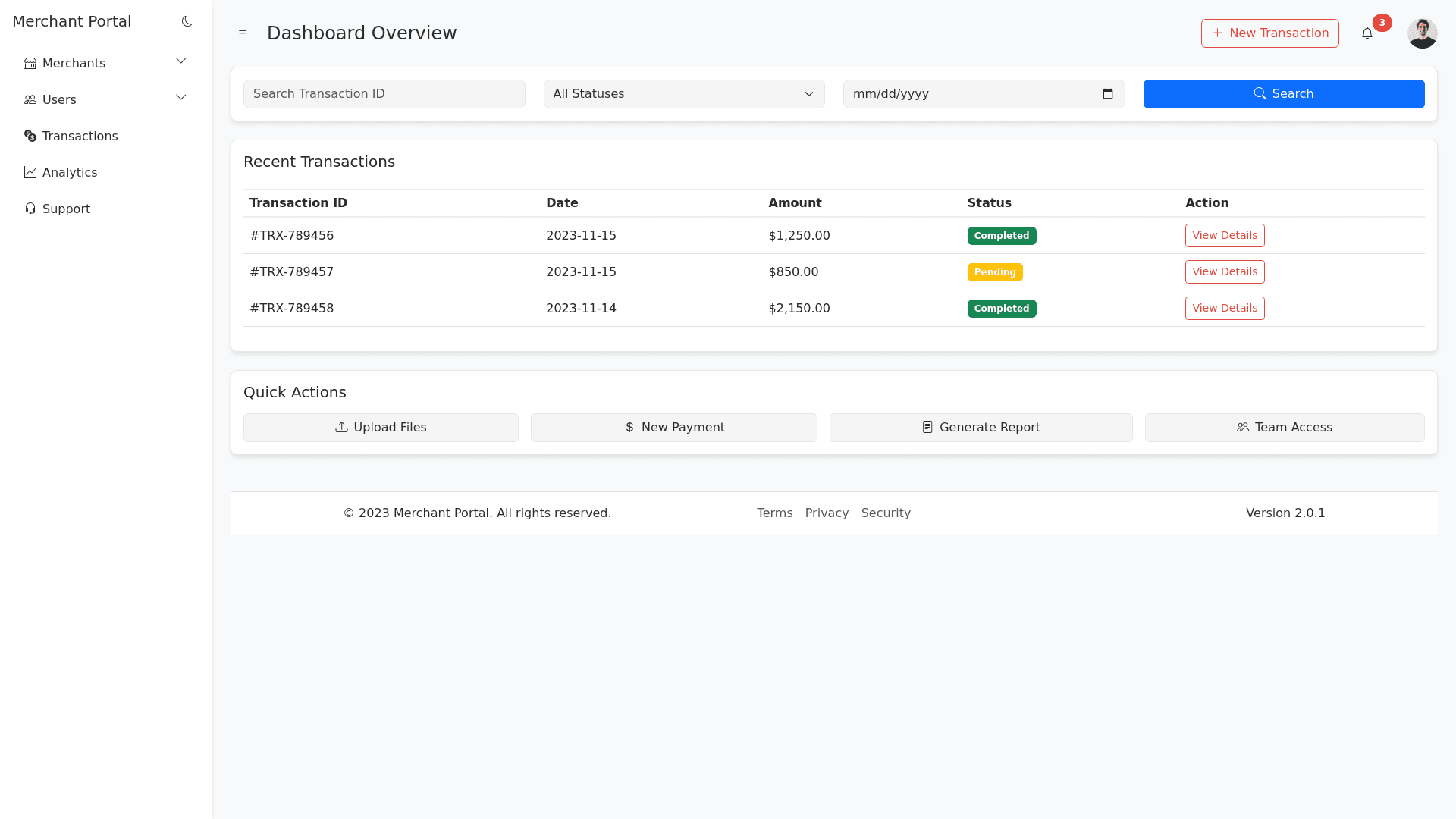Screen dimensions: 1456x819
Task: Toggle dark mode moon icon
Action: tap(187, 21)
